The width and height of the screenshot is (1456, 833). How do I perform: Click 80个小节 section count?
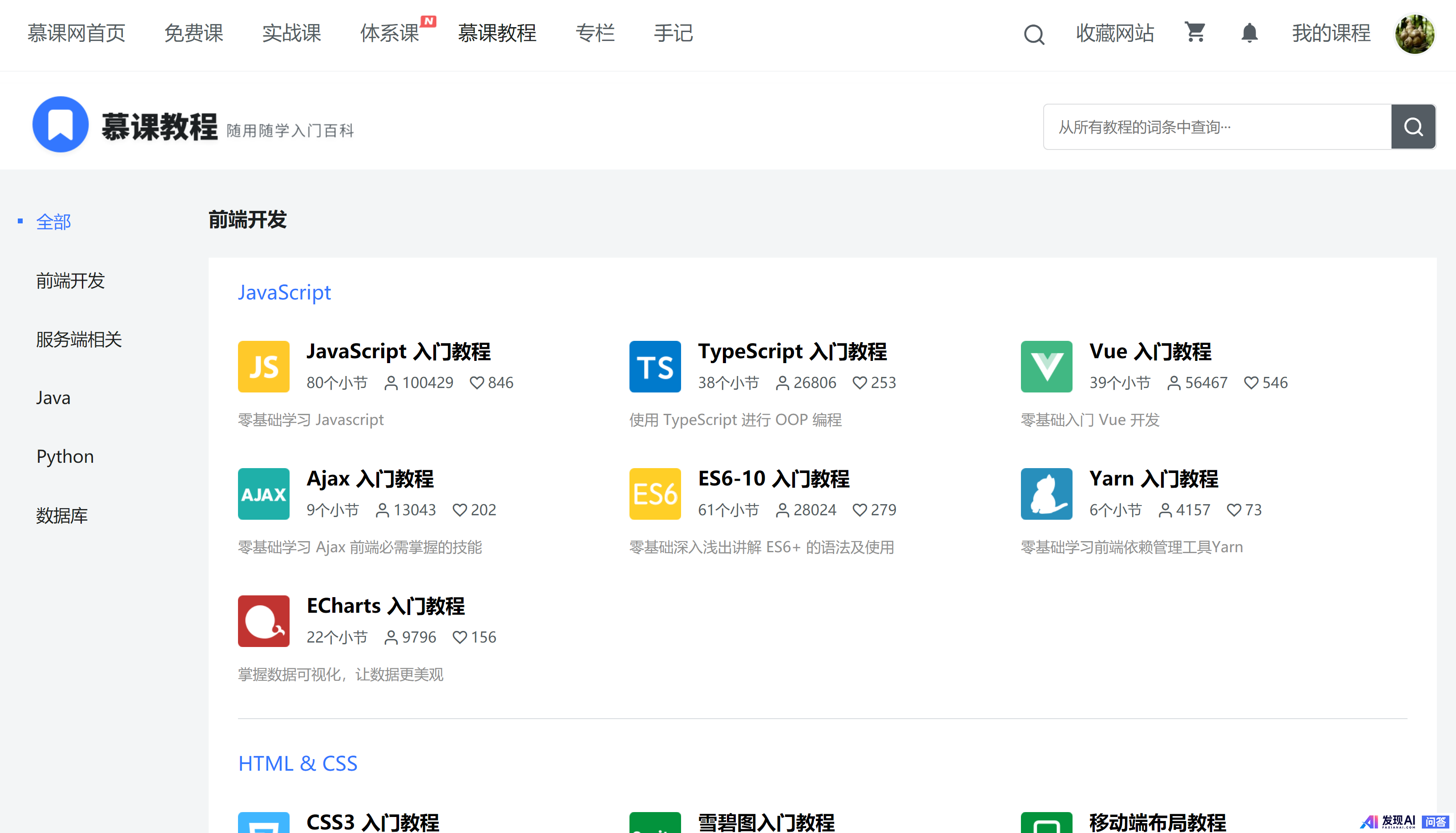tap(336, 383)
